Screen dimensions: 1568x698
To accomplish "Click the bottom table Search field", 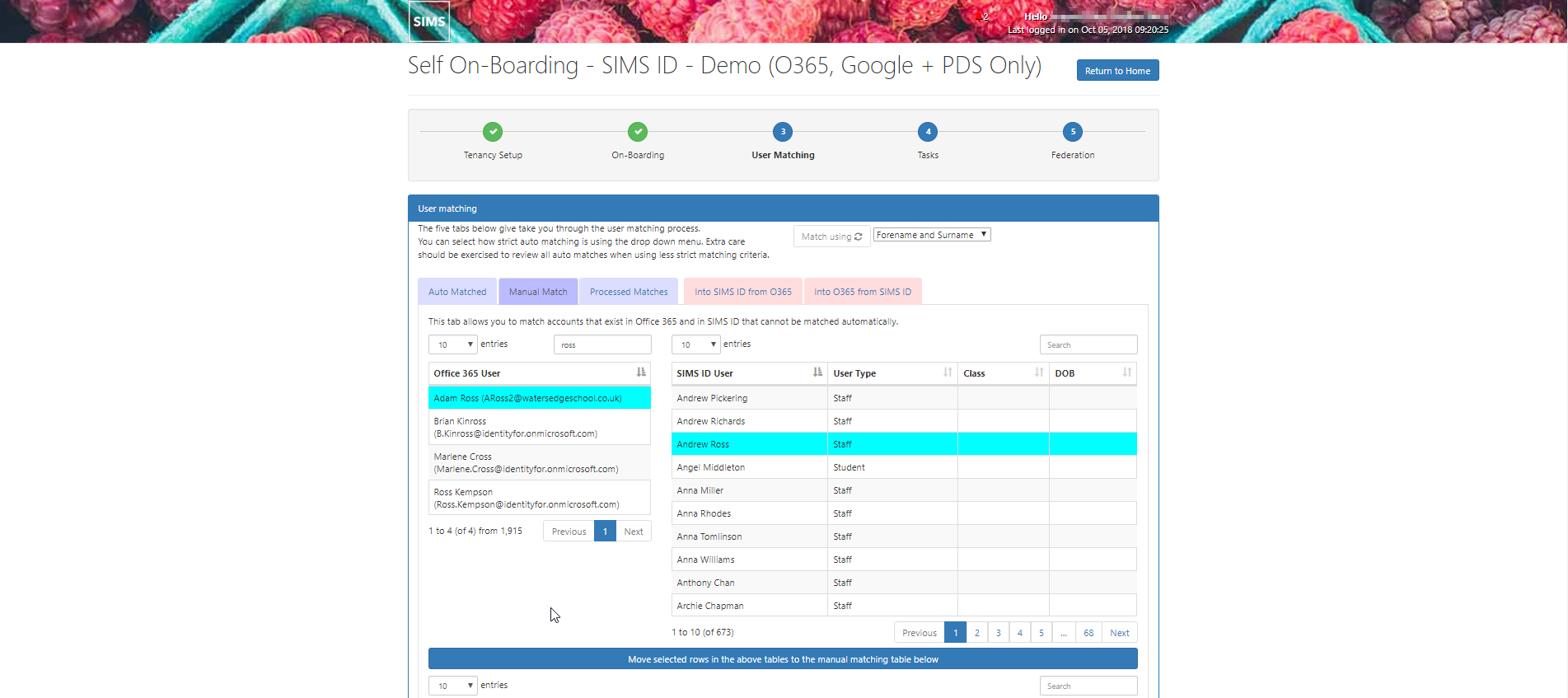I will click(1088, 686).
